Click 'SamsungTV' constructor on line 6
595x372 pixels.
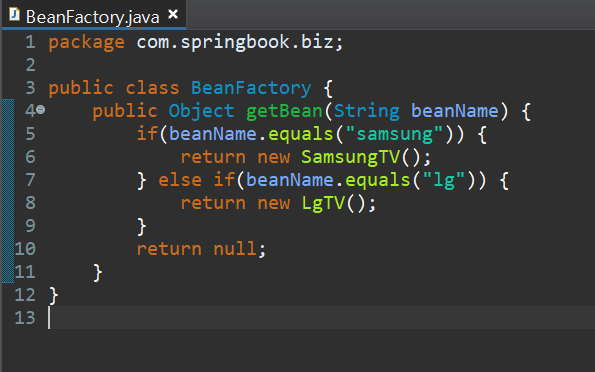(x=351, y=157)
